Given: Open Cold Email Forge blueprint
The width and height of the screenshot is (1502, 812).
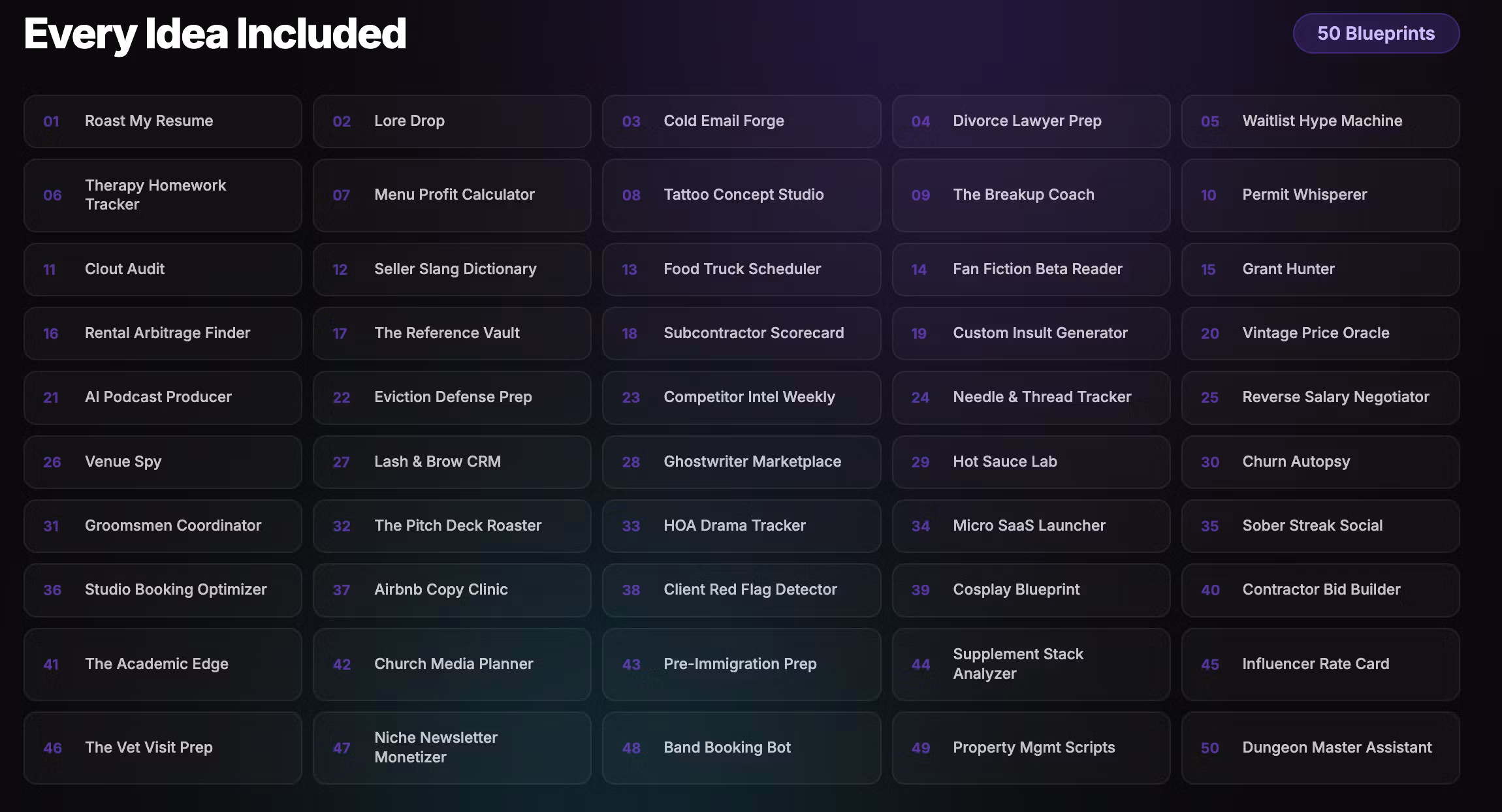Looking at the screenshot, I should (x=741, y=121).
